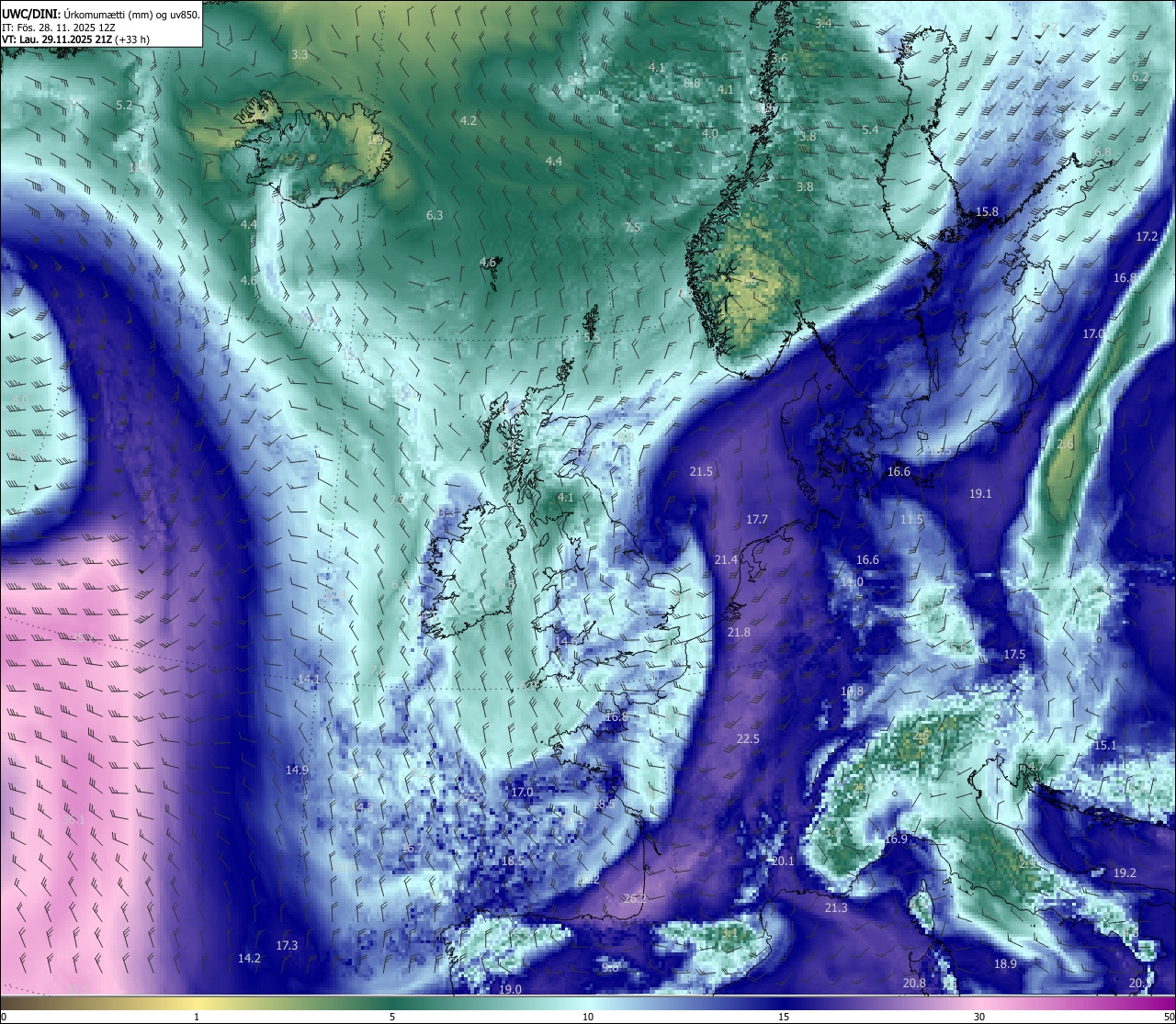
Task: Click the map value 4.2
Action: click(468, 121)
